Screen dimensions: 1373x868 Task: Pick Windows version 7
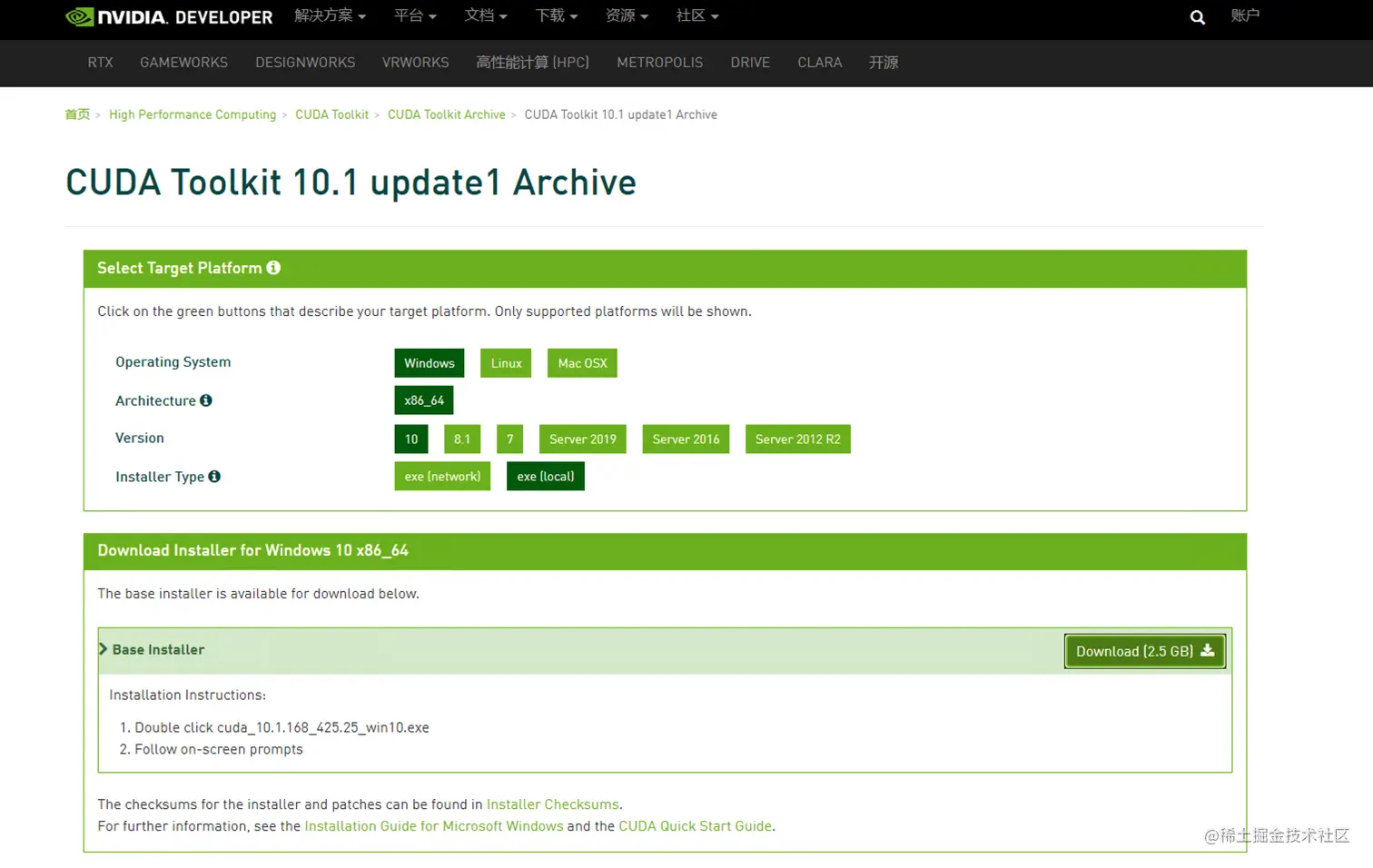pyautogui.click(x=510, y=439)
